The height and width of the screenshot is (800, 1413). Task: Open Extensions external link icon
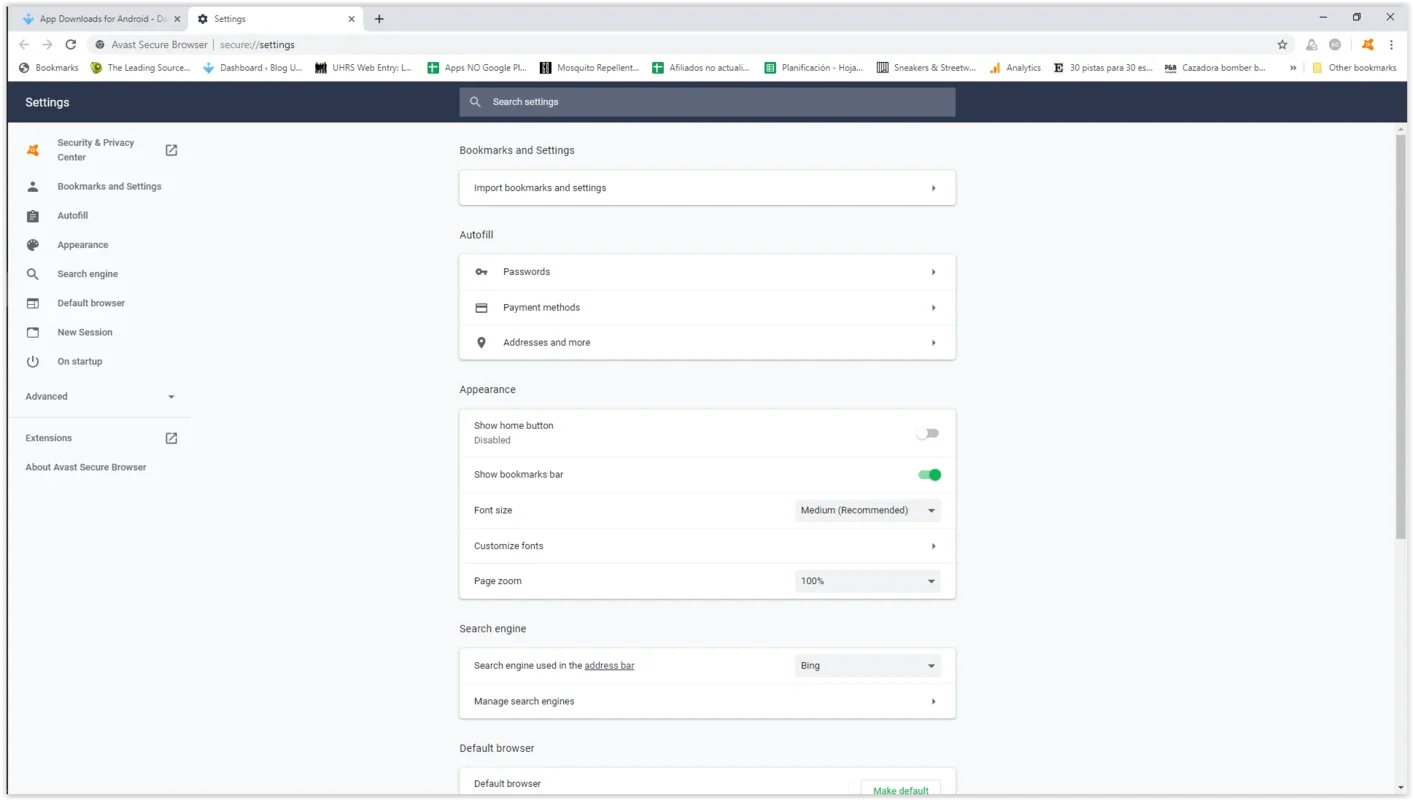[171, 438]
